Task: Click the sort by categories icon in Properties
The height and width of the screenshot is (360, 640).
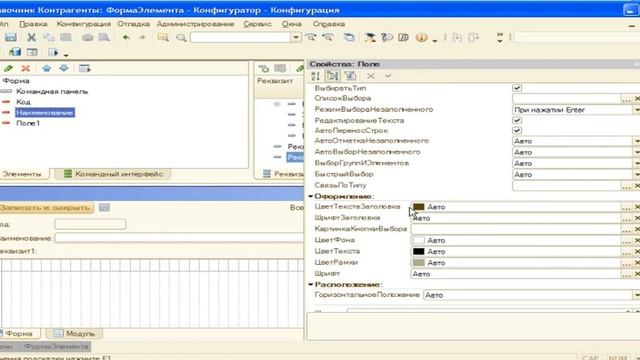Action: point(332,76)
